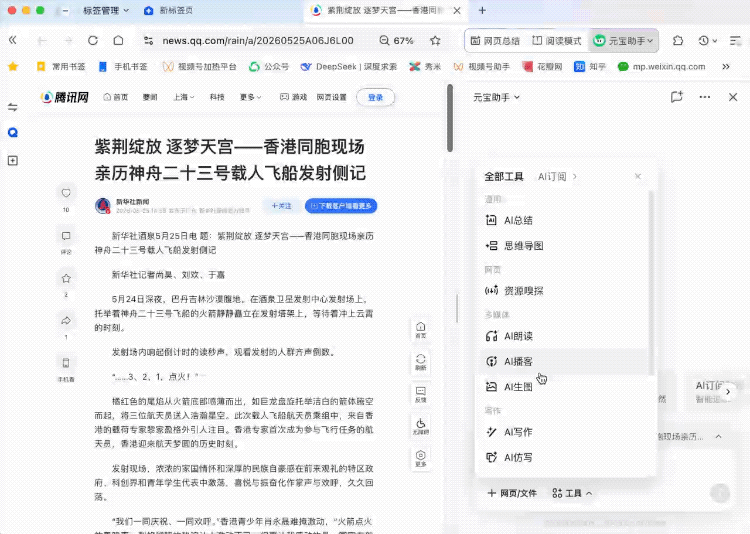Open 视频号加热平台 bookmark
Image resolution: width=750 pixels, height=534 pixels.
(199, 67)
